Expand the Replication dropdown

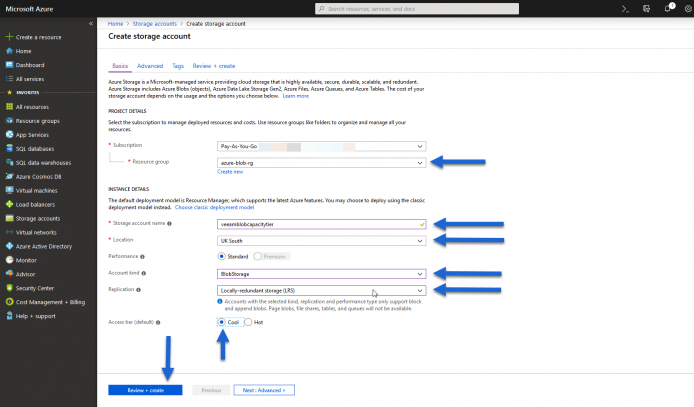pyautogui.click(x=321, y=290)
